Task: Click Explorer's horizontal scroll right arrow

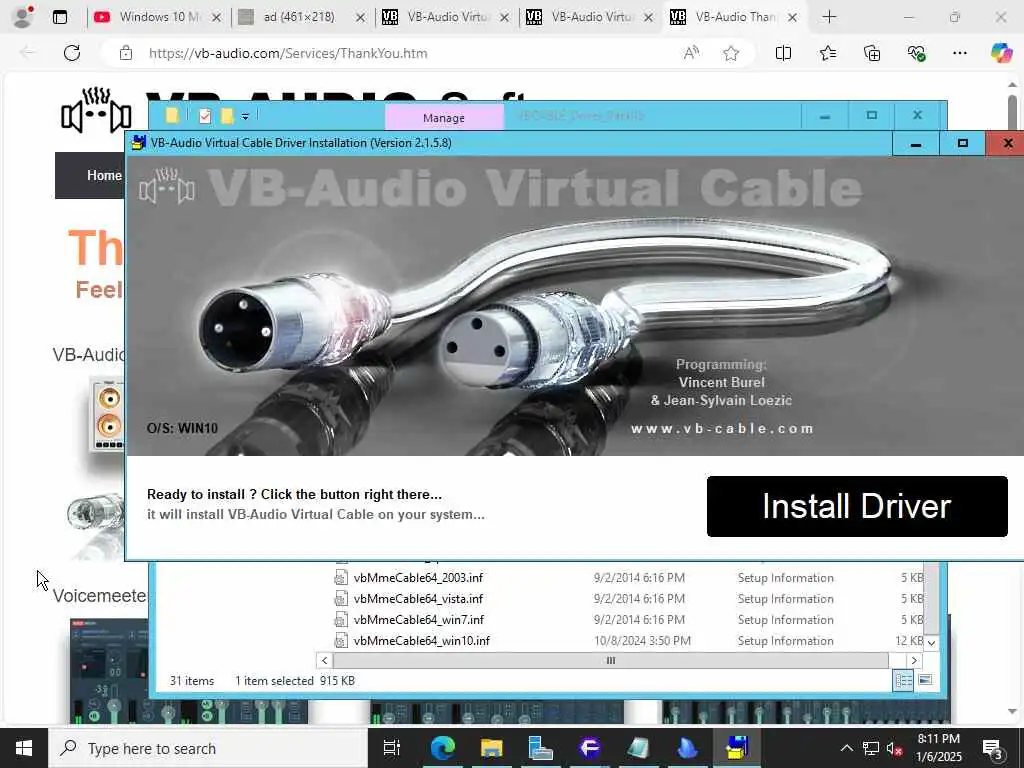Action: tap(914, 660)
